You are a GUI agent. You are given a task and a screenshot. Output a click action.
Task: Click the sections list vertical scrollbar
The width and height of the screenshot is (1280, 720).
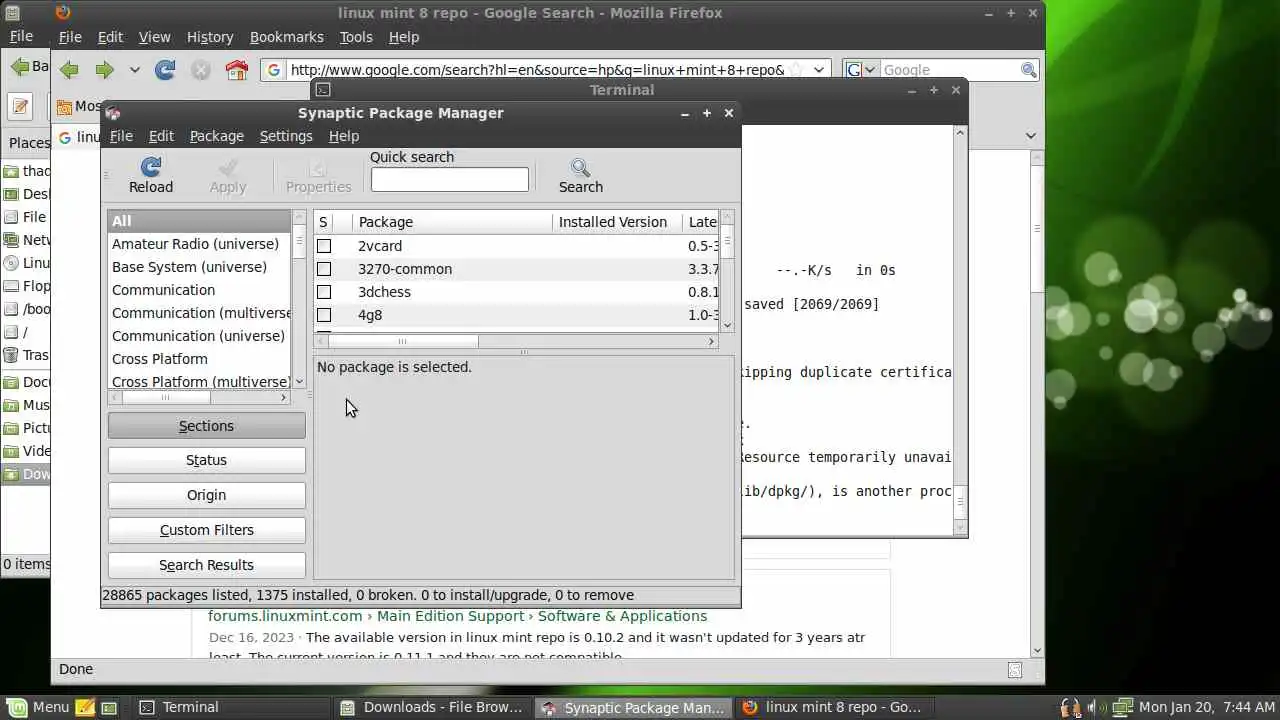pos(299,299)
